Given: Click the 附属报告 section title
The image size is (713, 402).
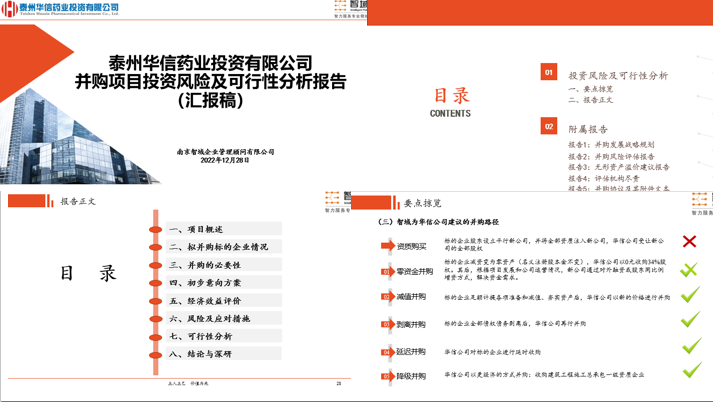Looking at the screenshot, I should click(x=588, y=129).
